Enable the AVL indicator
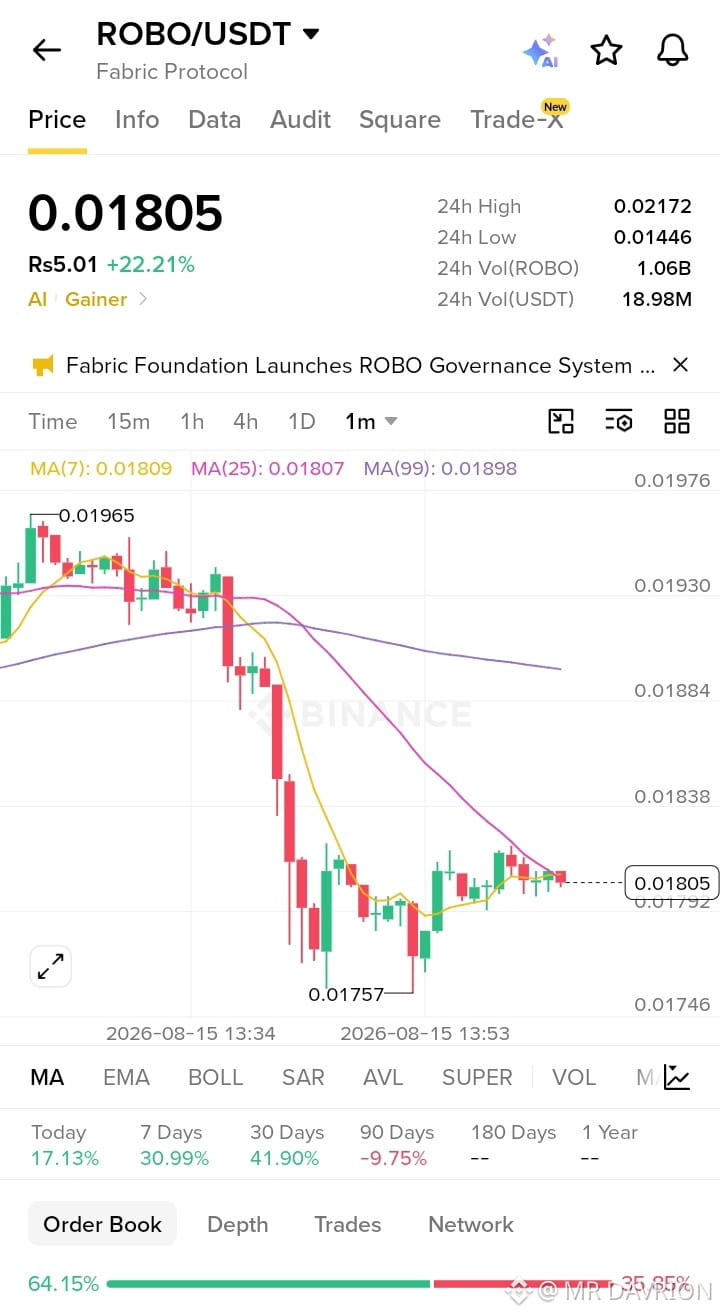The height and width of the screenshot is (1316, 720). [383, 1077]
